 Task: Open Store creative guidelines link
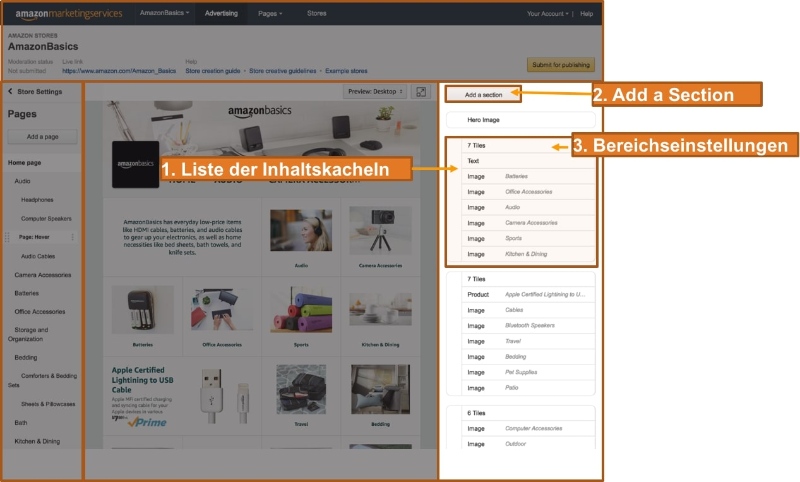click(x=283, y=71)
